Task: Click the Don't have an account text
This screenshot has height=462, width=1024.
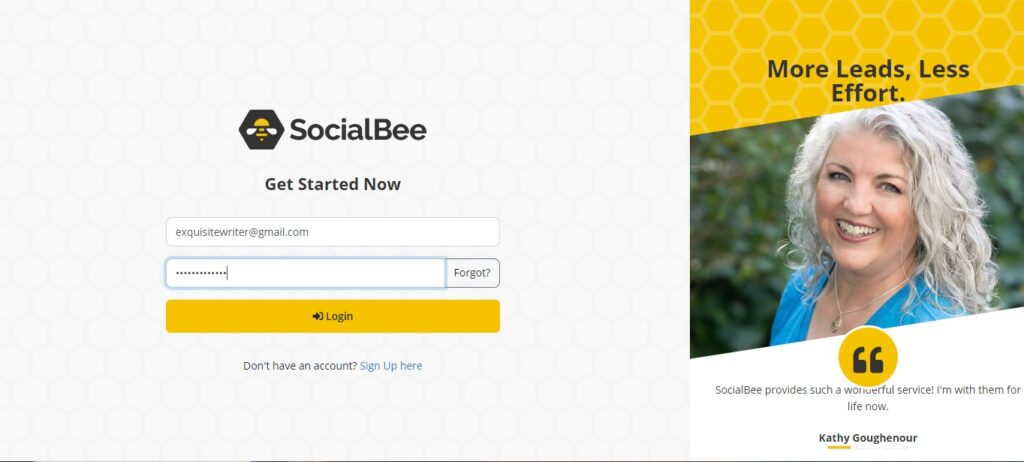Action: (299, 366)
